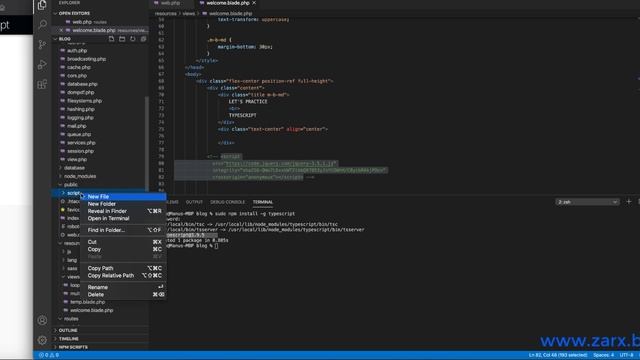Select Reveal in Finder menu entry
The image size is (640, 360).
123,211
